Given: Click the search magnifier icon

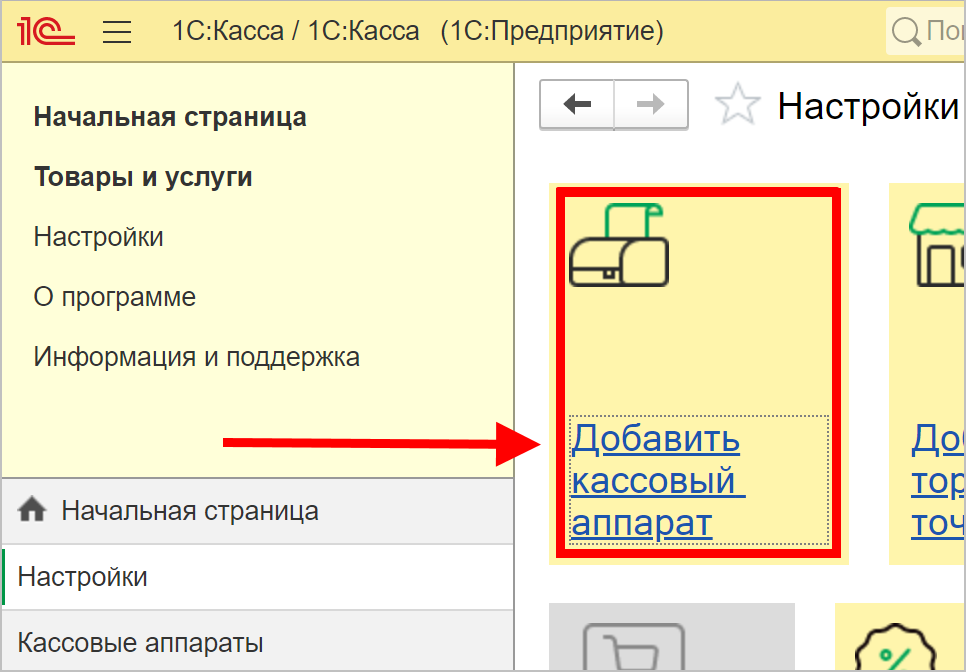Looking at the screenshot, I should 906,31.
